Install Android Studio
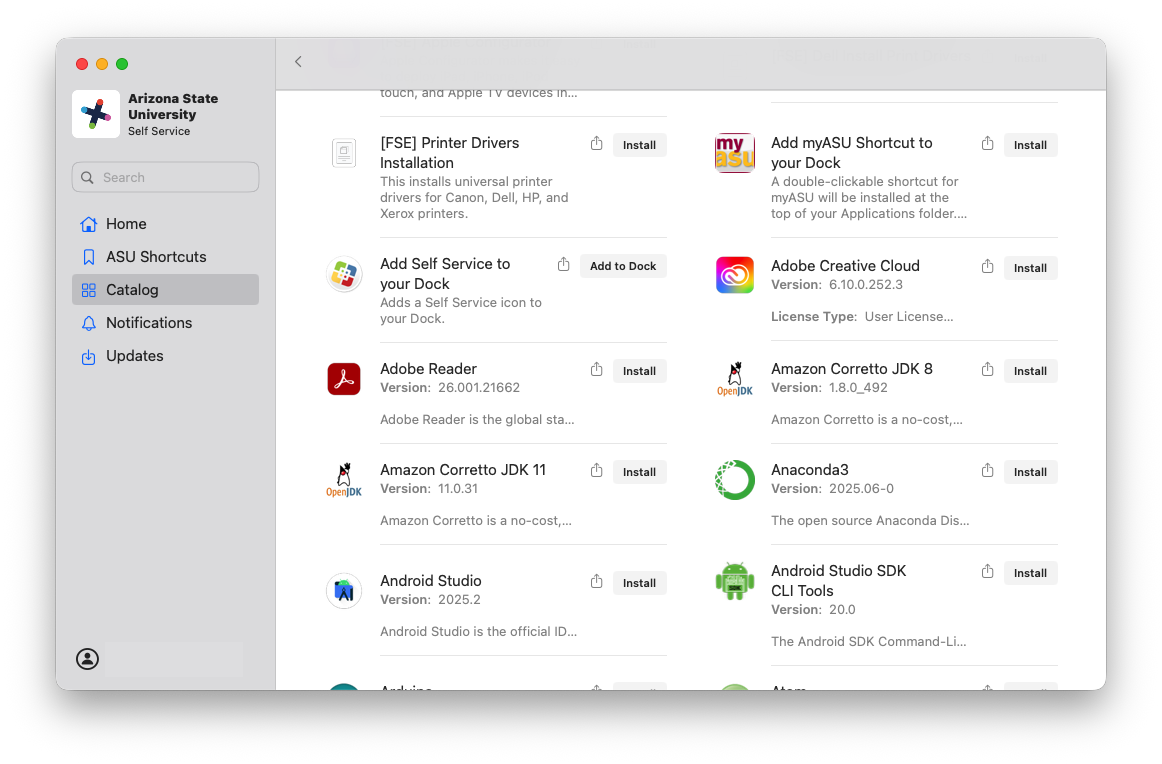The width and height of the screenshot is (1162, 764). coord(640,583)
